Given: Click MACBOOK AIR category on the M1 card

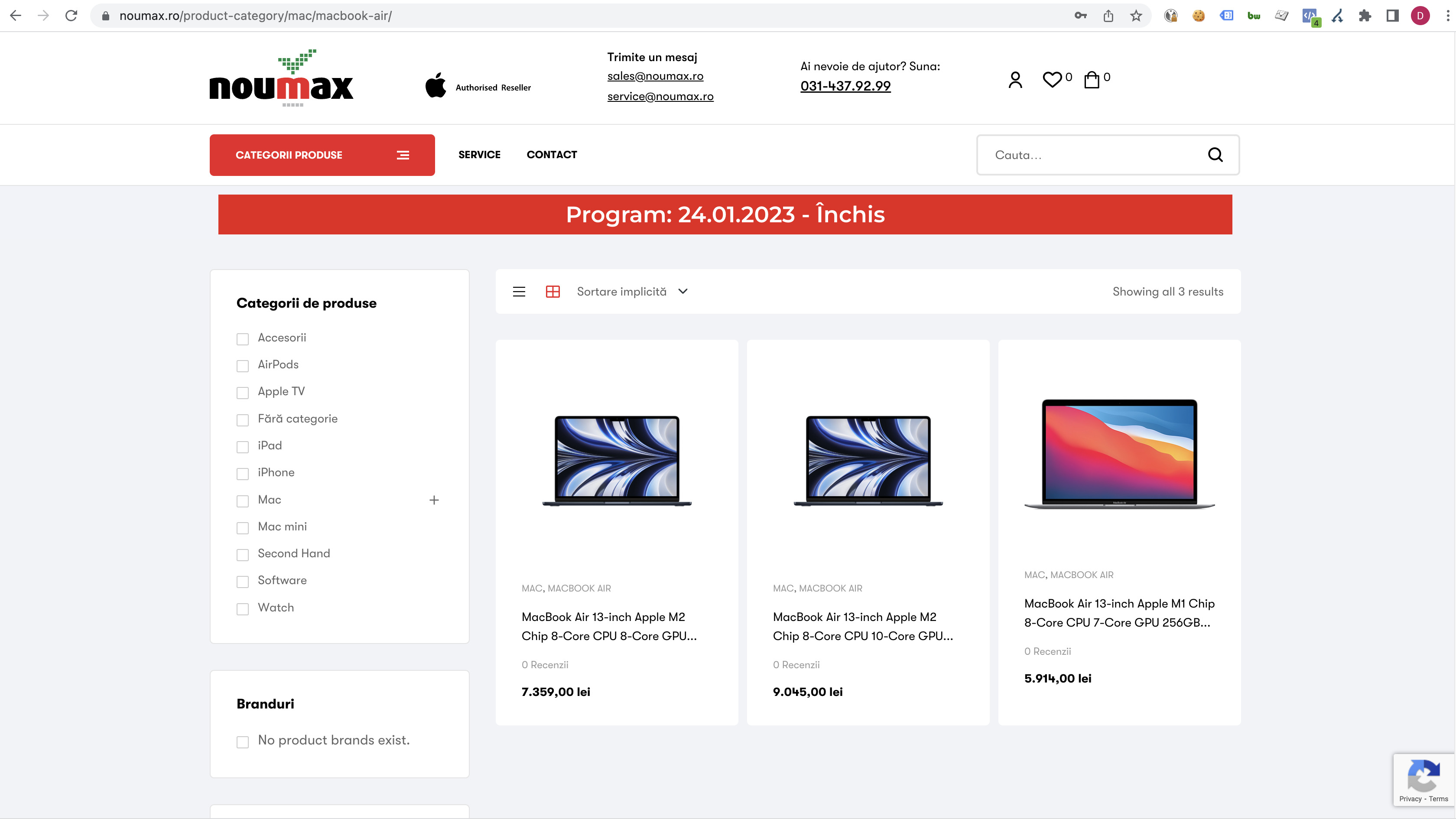Looking at the screenshot, I should click(x=1081, y=575).
